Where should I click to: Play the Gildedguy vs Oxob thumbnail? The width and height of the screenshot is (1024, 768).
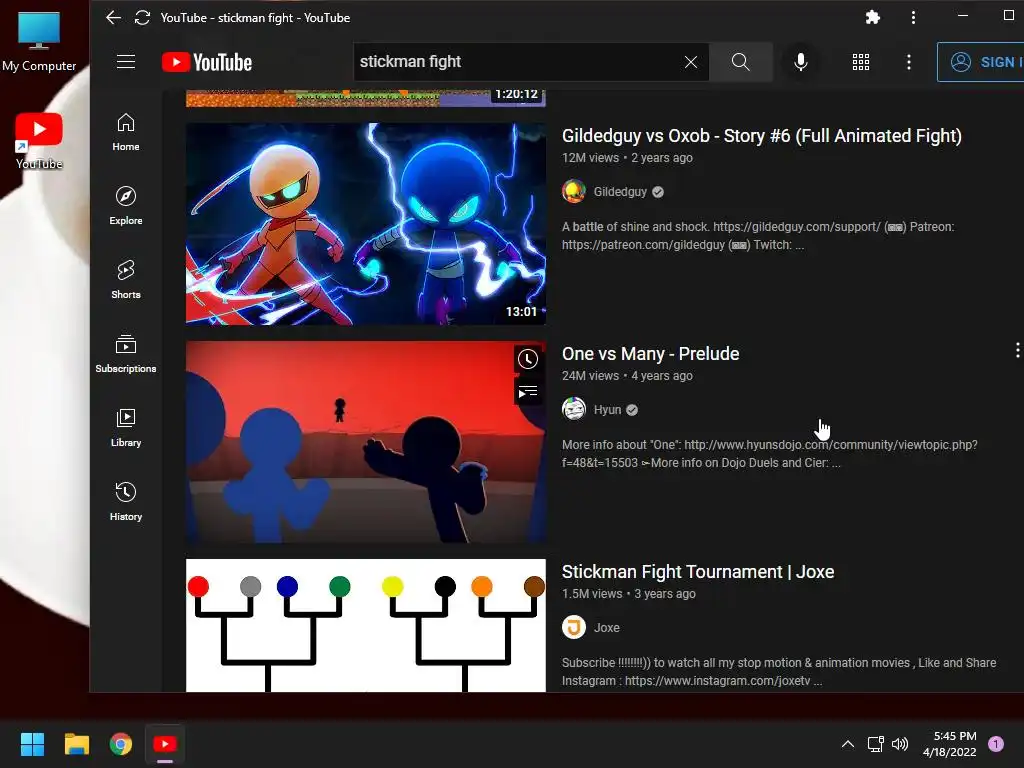click(366, 224)
